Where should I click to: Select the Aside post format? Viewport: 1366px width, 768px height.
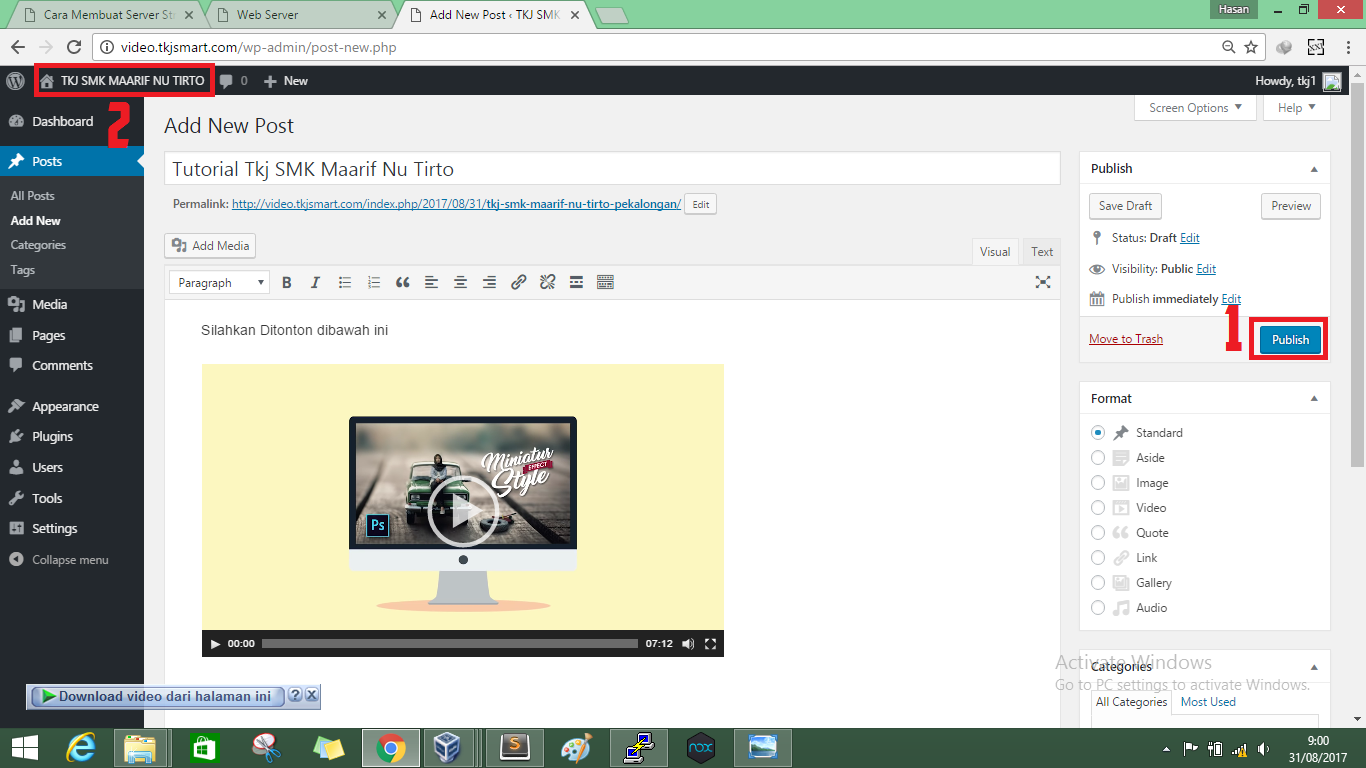(x=1098, y=457)
